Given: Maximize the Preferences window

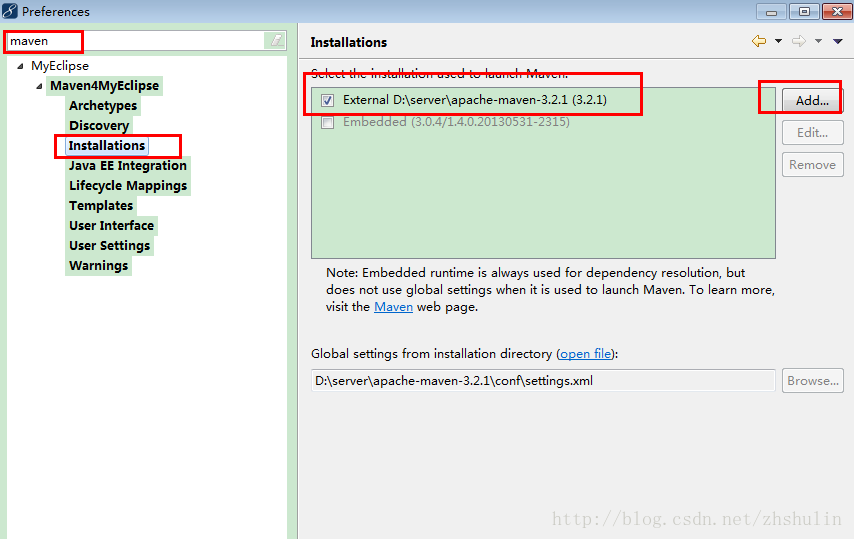Looking at the screenshot, I should tap(804, 11).
